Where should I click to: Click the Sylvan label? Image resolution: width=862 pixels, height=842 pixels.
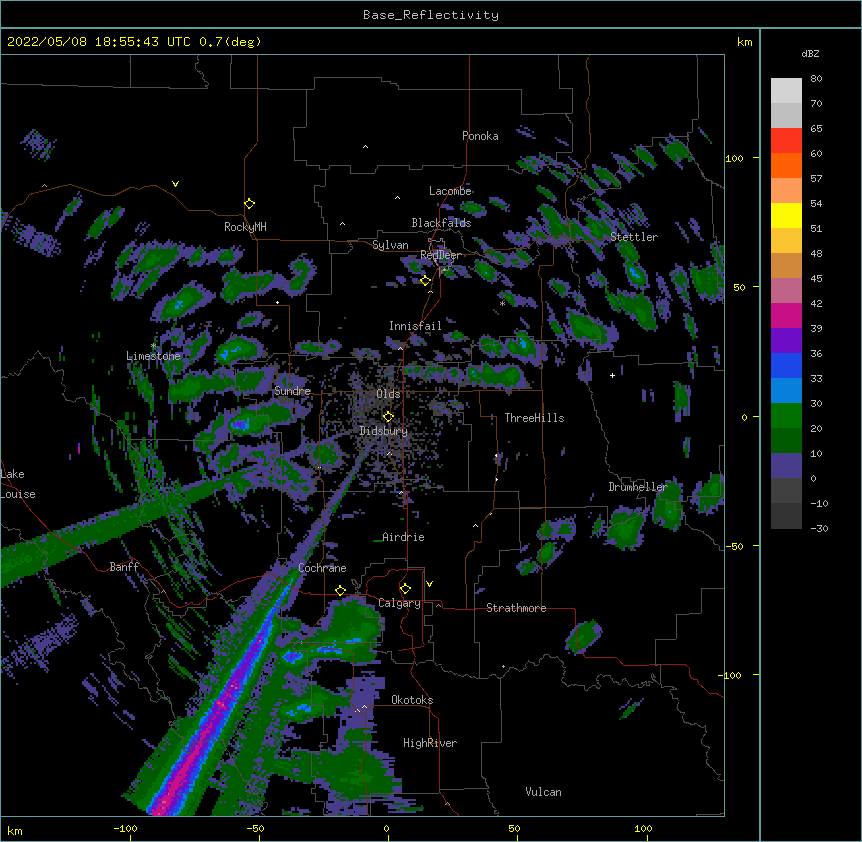[x=390, y=245]
